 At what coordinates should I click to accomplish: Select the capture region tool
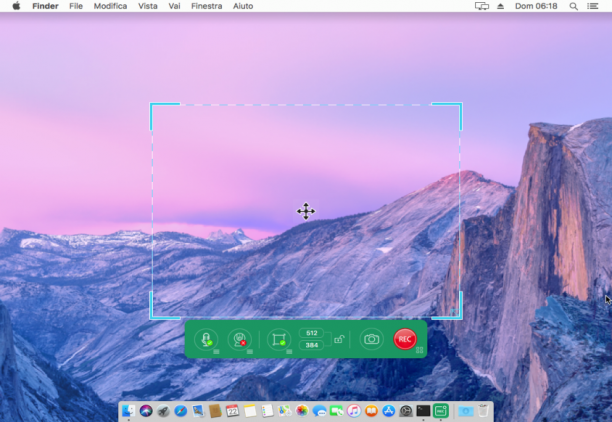(279, 339)
